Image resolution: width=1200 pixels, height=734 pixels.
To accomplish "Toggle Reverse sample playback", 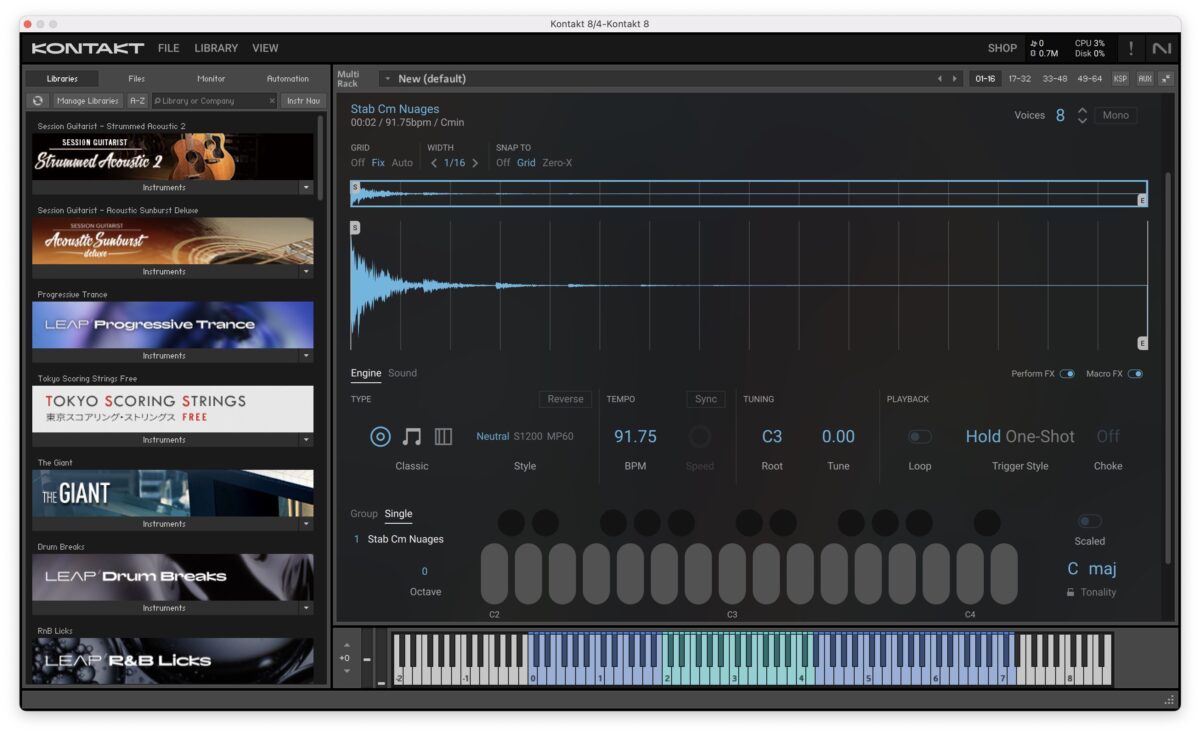I will pyautogui.click(x=565, y=399).
